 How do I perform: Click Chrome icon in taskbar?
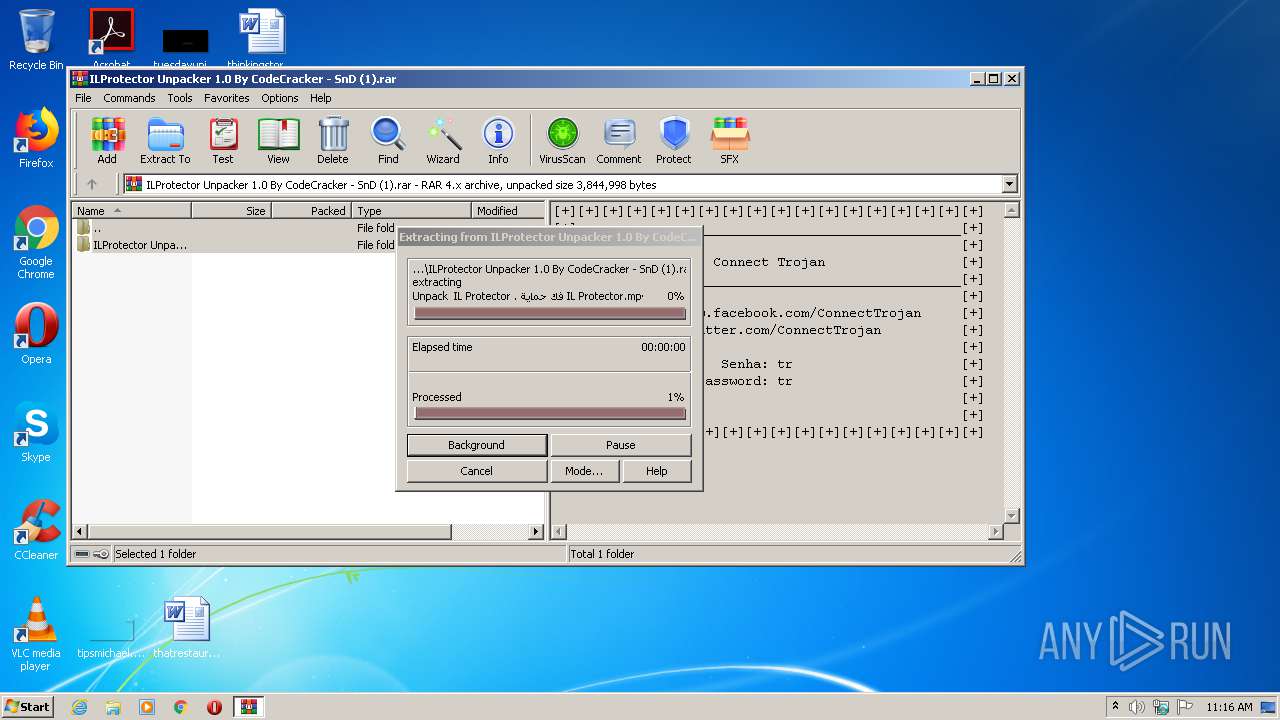(x=180, y=707)
